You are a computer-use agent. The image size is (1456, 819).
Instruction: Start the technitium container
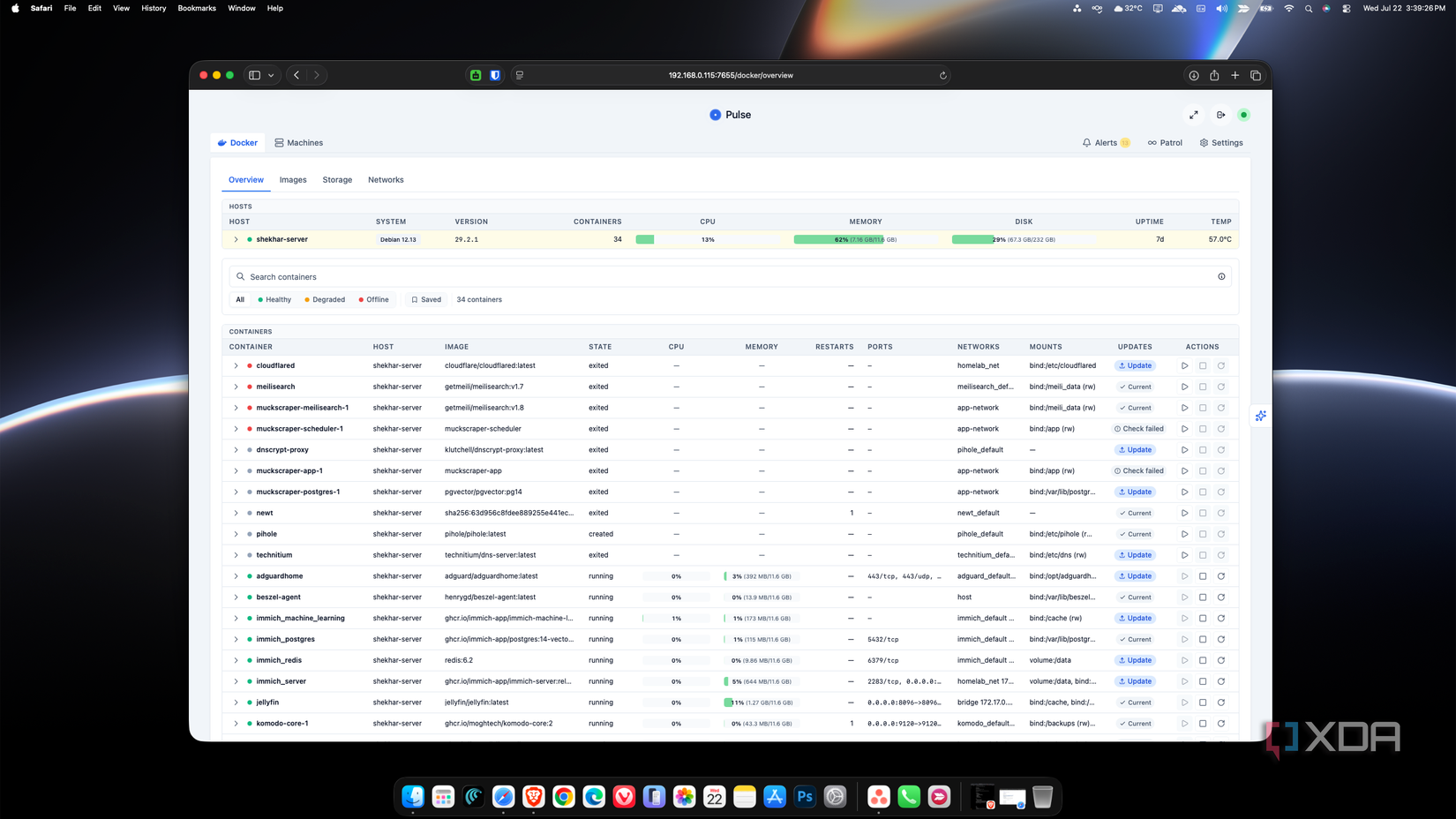(1184, 555)
